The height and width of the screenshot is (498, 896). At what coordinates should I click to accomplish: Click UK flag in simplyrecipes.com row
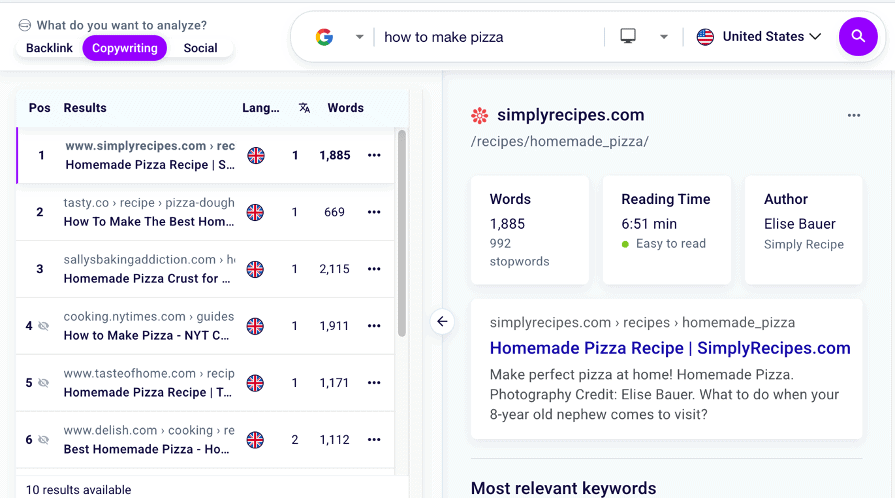coord(256,155)
